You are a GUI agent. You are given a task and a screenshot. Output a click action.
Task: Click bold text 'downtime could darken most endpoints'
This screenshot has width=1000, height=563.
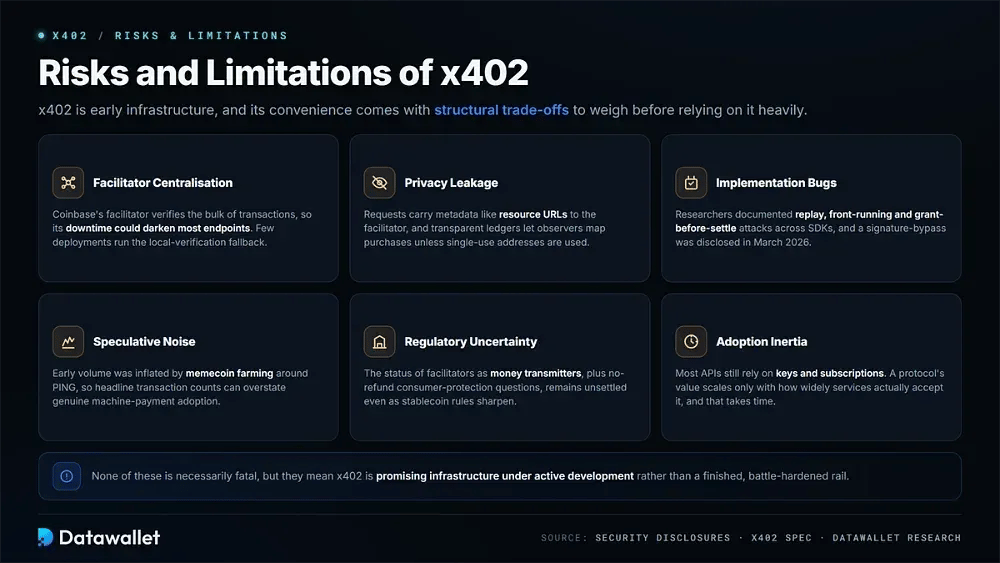pyautogui.click(x=158, y=228)
